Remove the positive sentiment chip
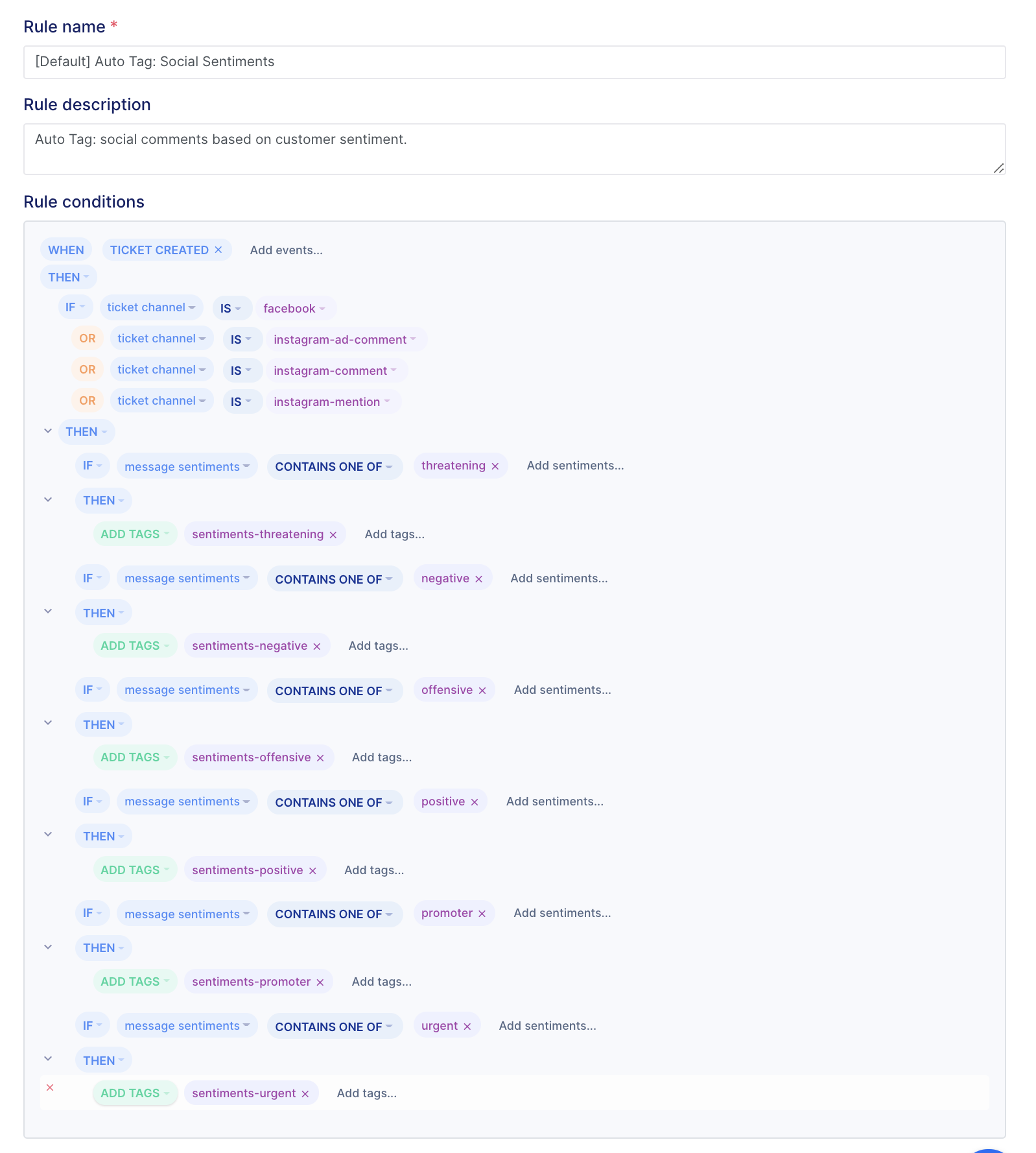Screen dimensions: 1036x1153 pyautogui.click(x=475, y=802)
